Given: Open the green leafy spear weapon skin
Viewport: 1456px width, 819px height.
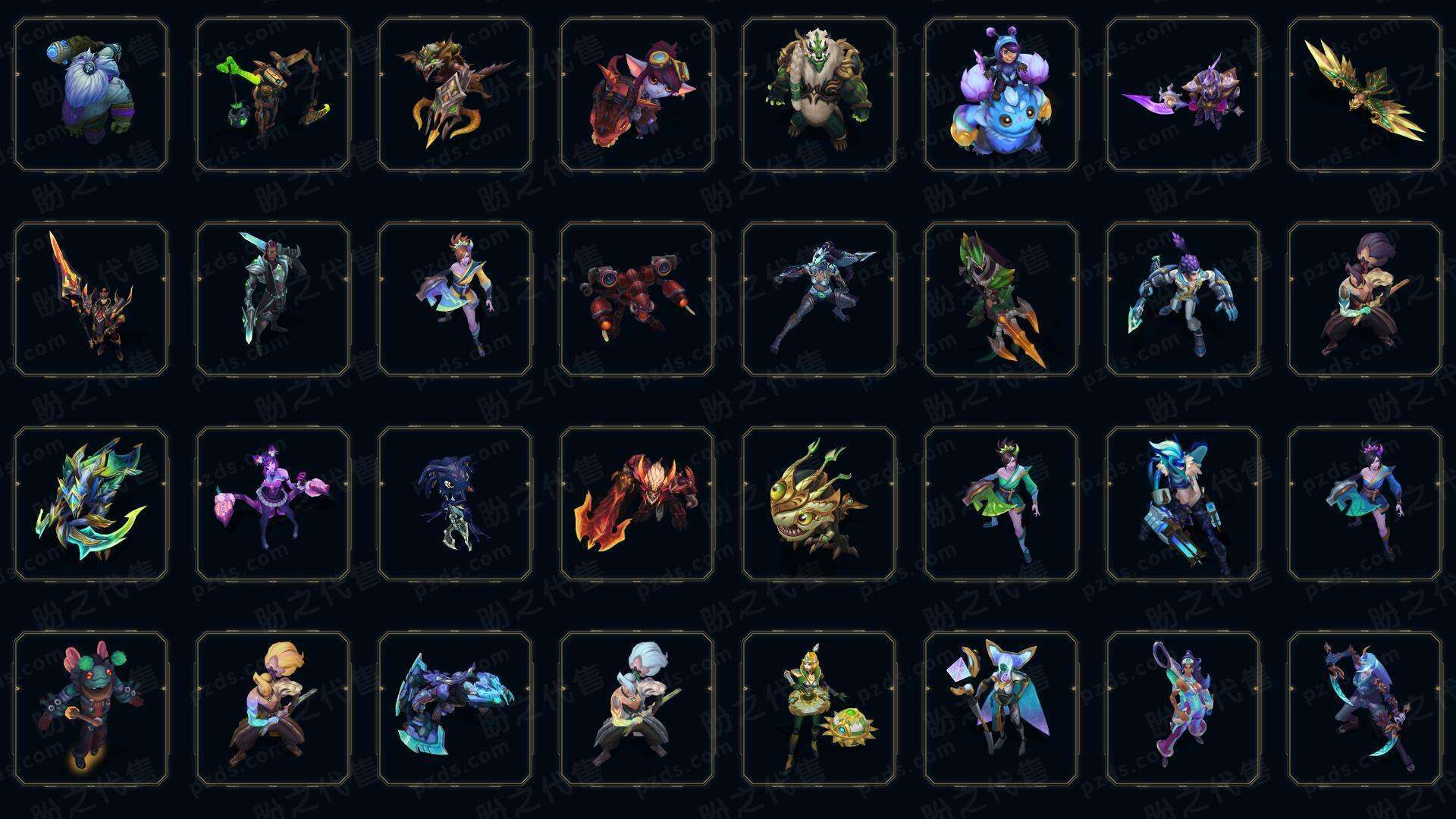Looking at the screenshot, I should click(1001, 299).
